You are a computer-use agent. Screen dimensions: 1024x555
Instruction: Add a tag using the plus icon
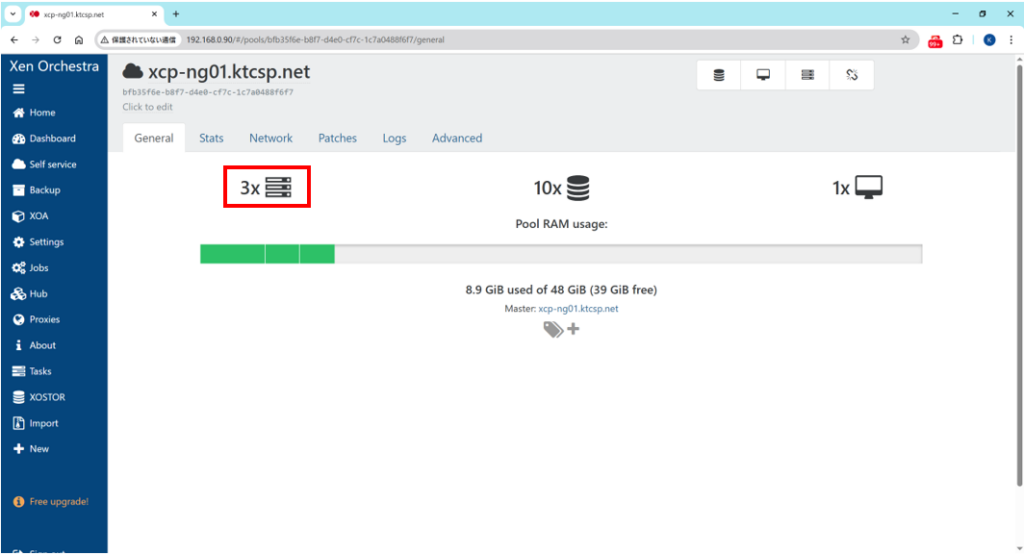pos(573,329)
